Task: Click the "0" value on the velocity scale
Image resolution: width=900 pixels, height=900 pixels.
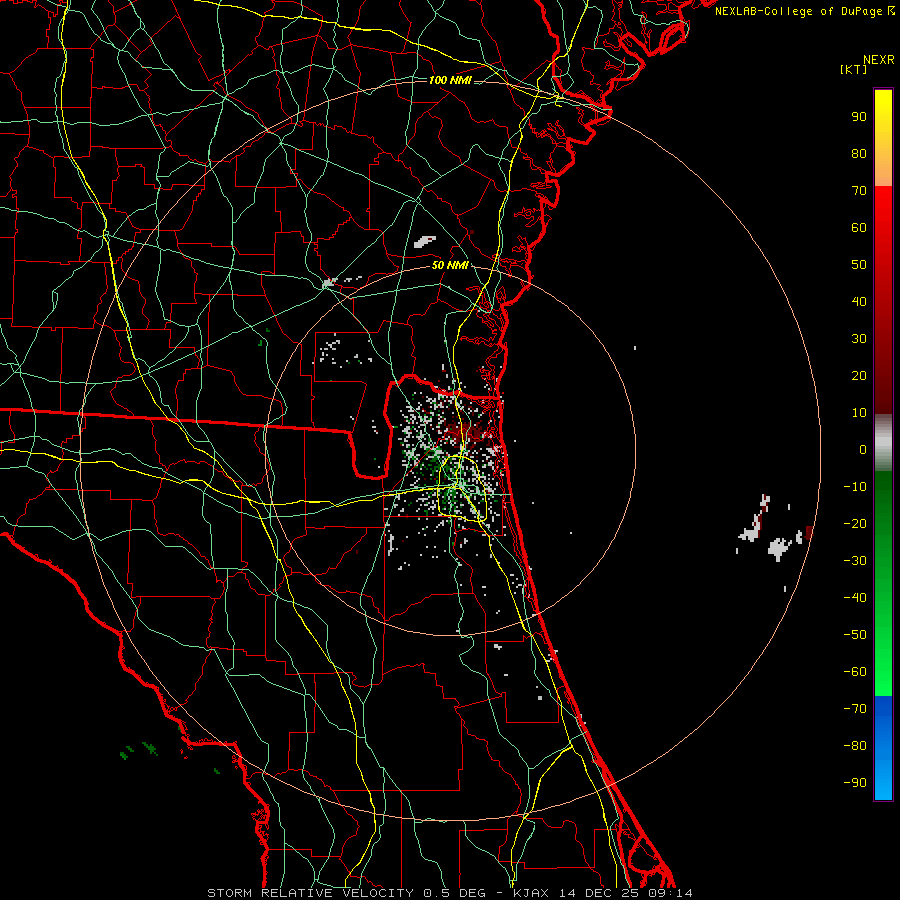Action: coord(863,450)
